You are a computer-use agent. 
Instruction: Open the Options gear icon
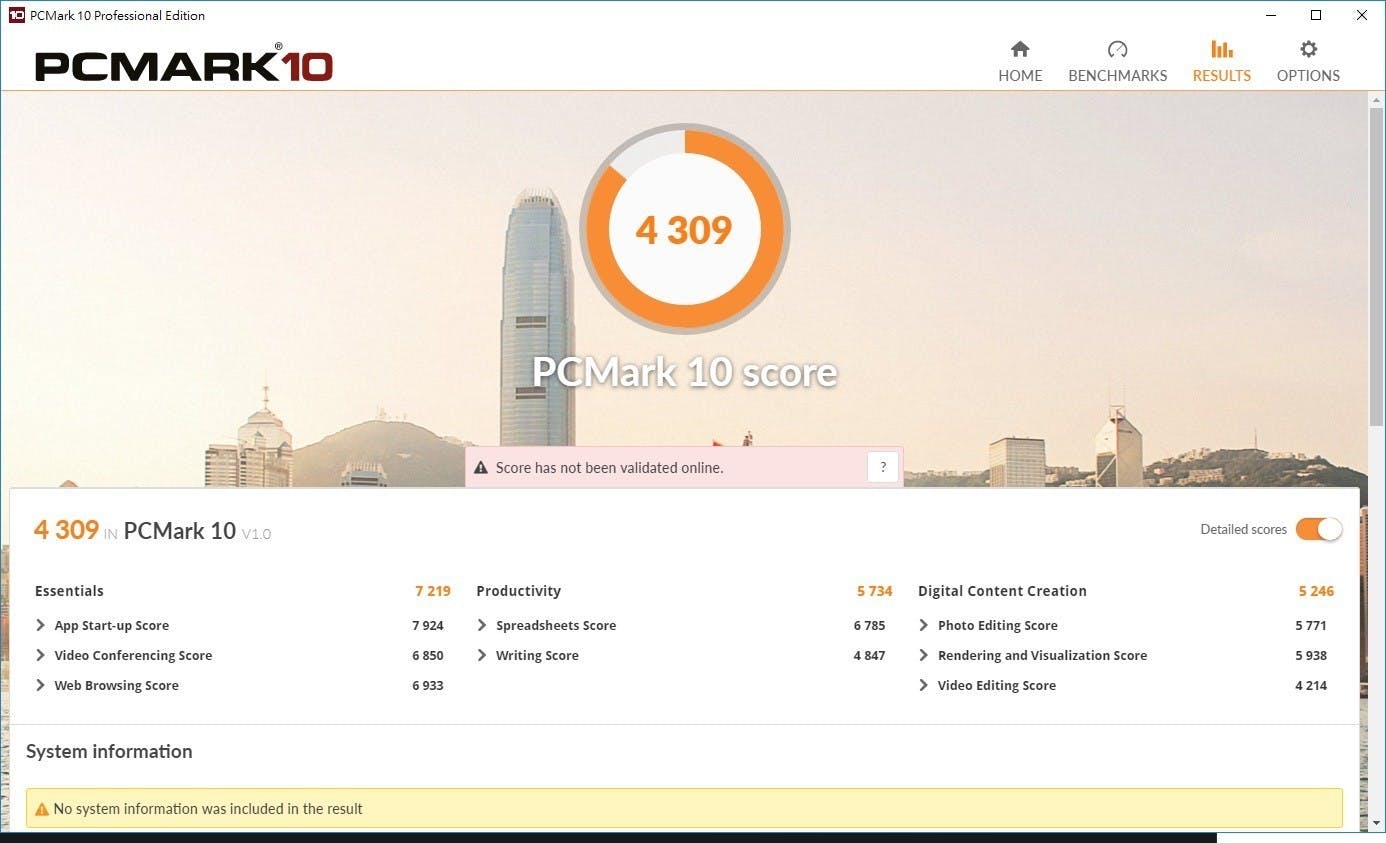pos(1308,49)
